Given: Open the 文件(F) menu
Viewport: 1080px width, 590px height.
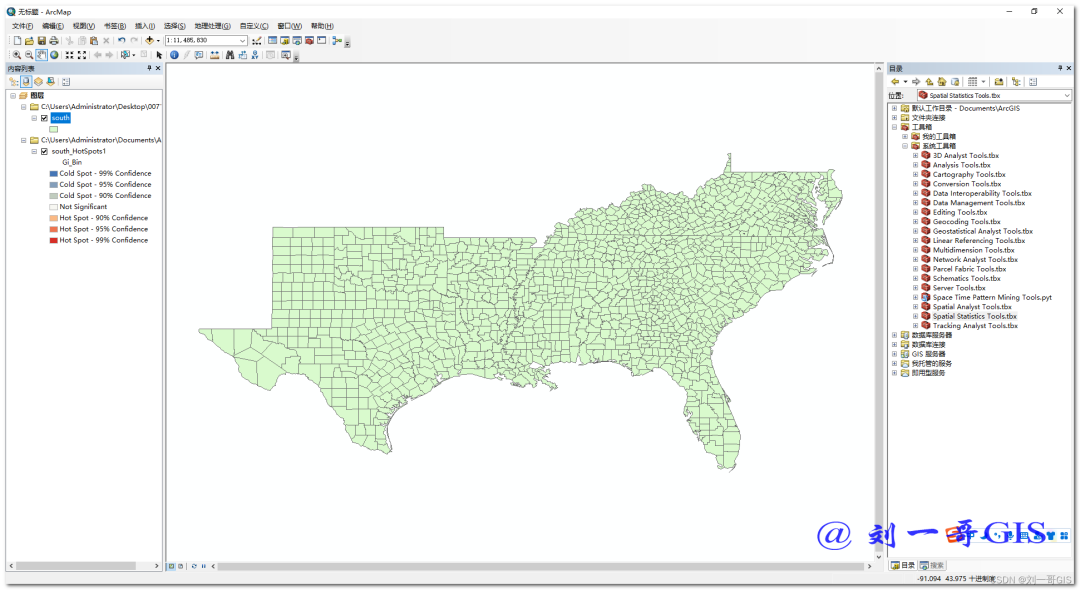Looking at the screenshot, I should (x=22, y=26).
